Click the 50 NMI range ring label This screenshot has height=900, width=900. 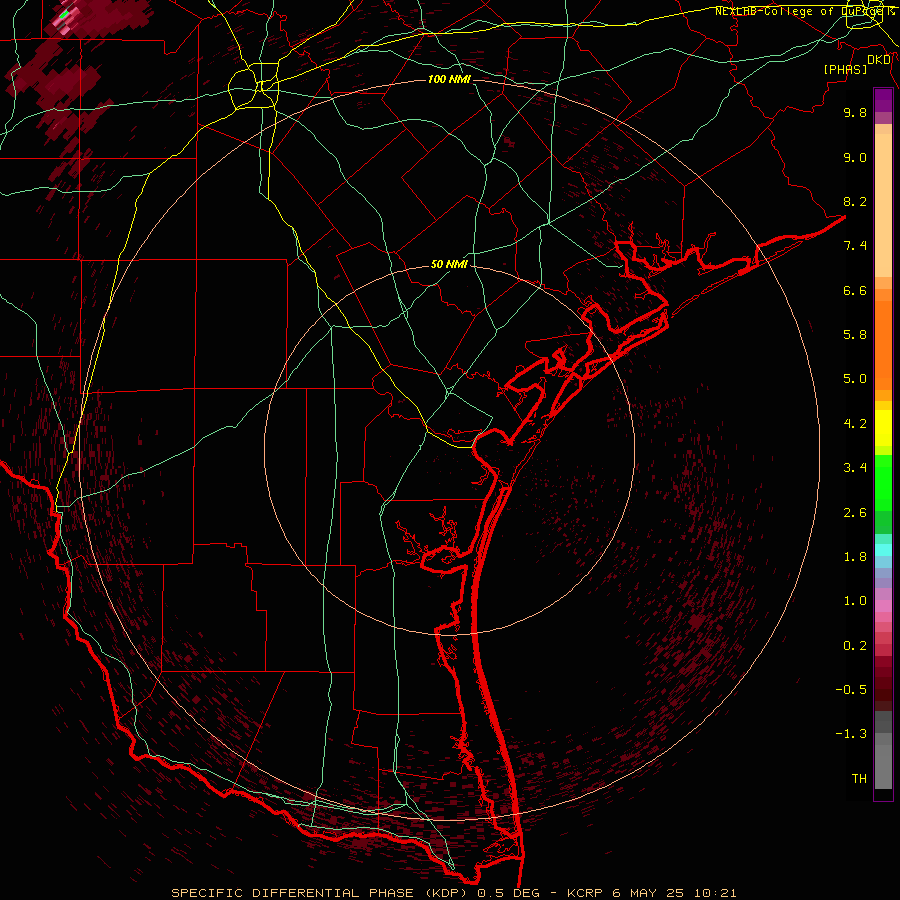[x=449, y=265]
